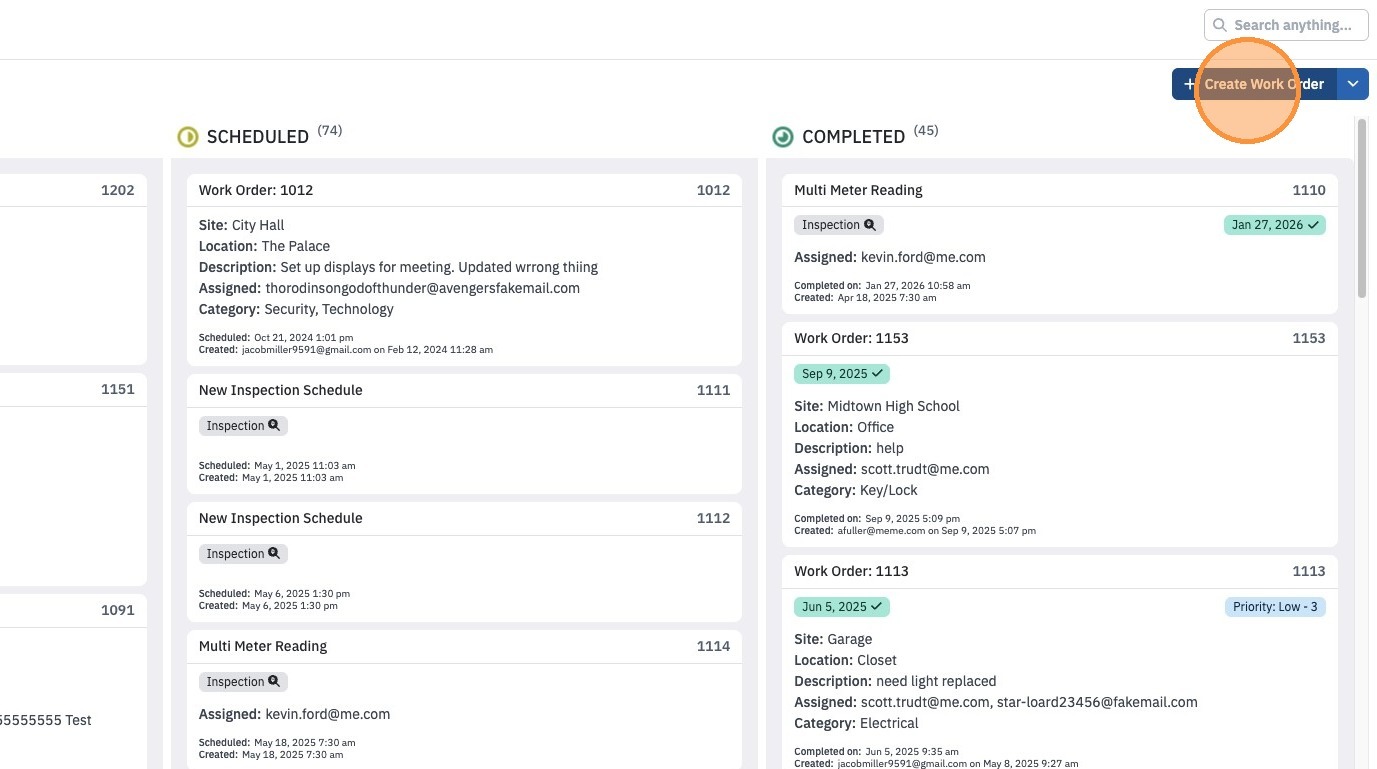Image resolution: width=1377 pixels, height=769 pixels.
Task: Click the Inspection magnifier icon on card 1111
Action: [274, 426]
